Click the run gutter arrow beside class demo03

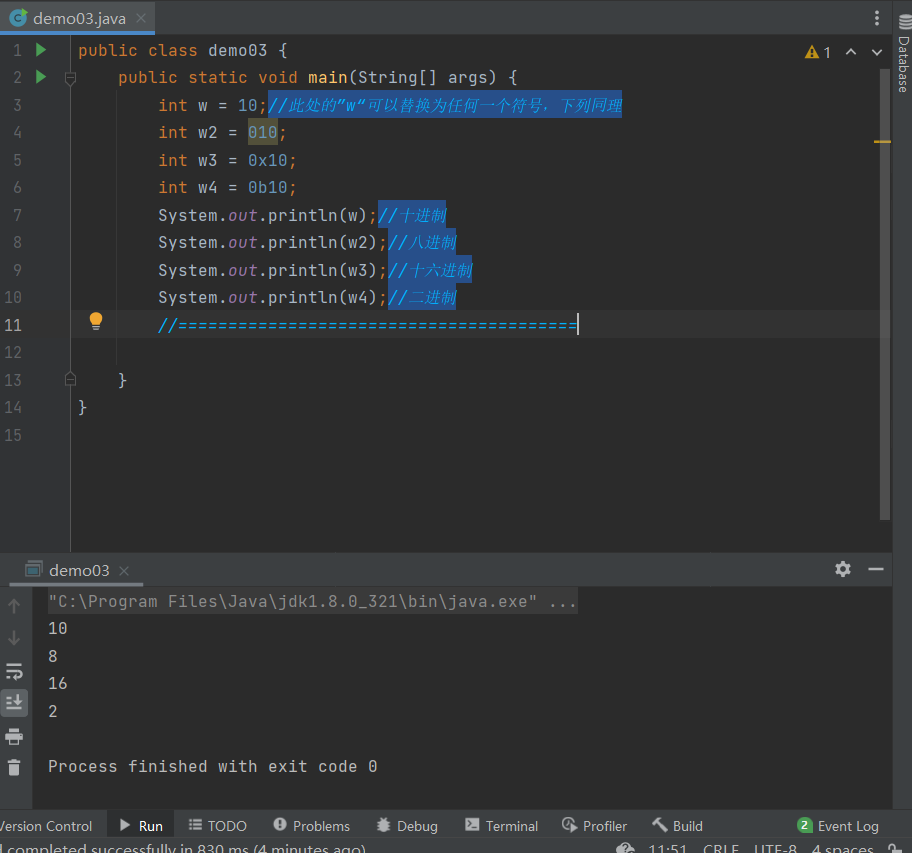click(41, 50)
